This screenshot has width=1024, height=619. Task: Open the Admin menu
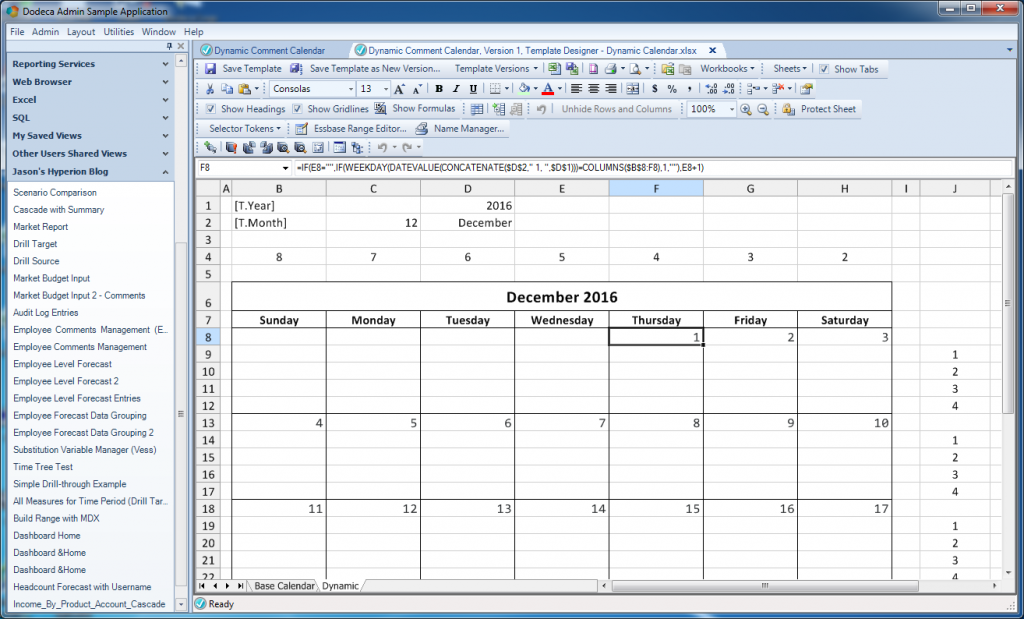click(x=44, y=31)
